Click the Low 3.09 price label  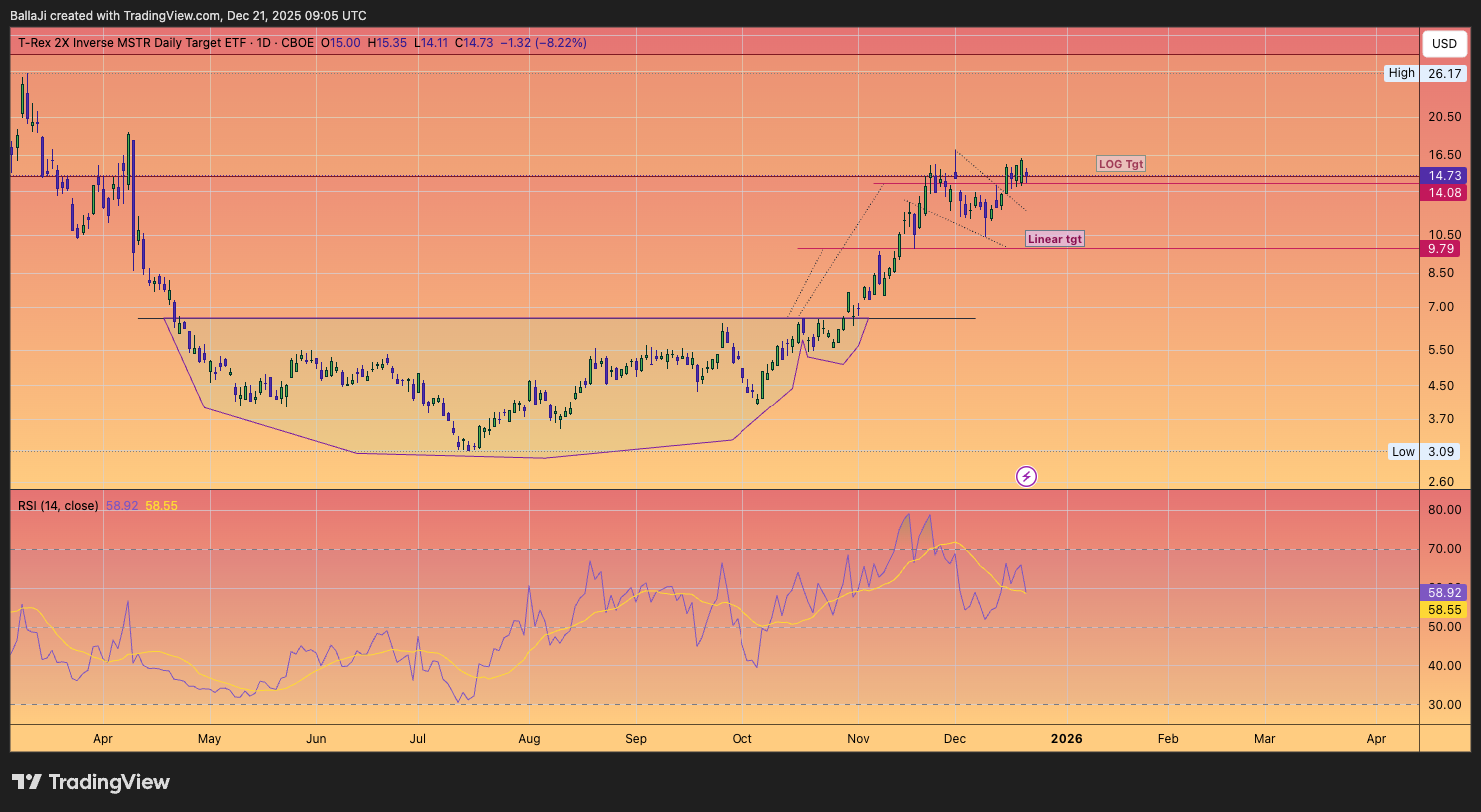(1426, 452)
